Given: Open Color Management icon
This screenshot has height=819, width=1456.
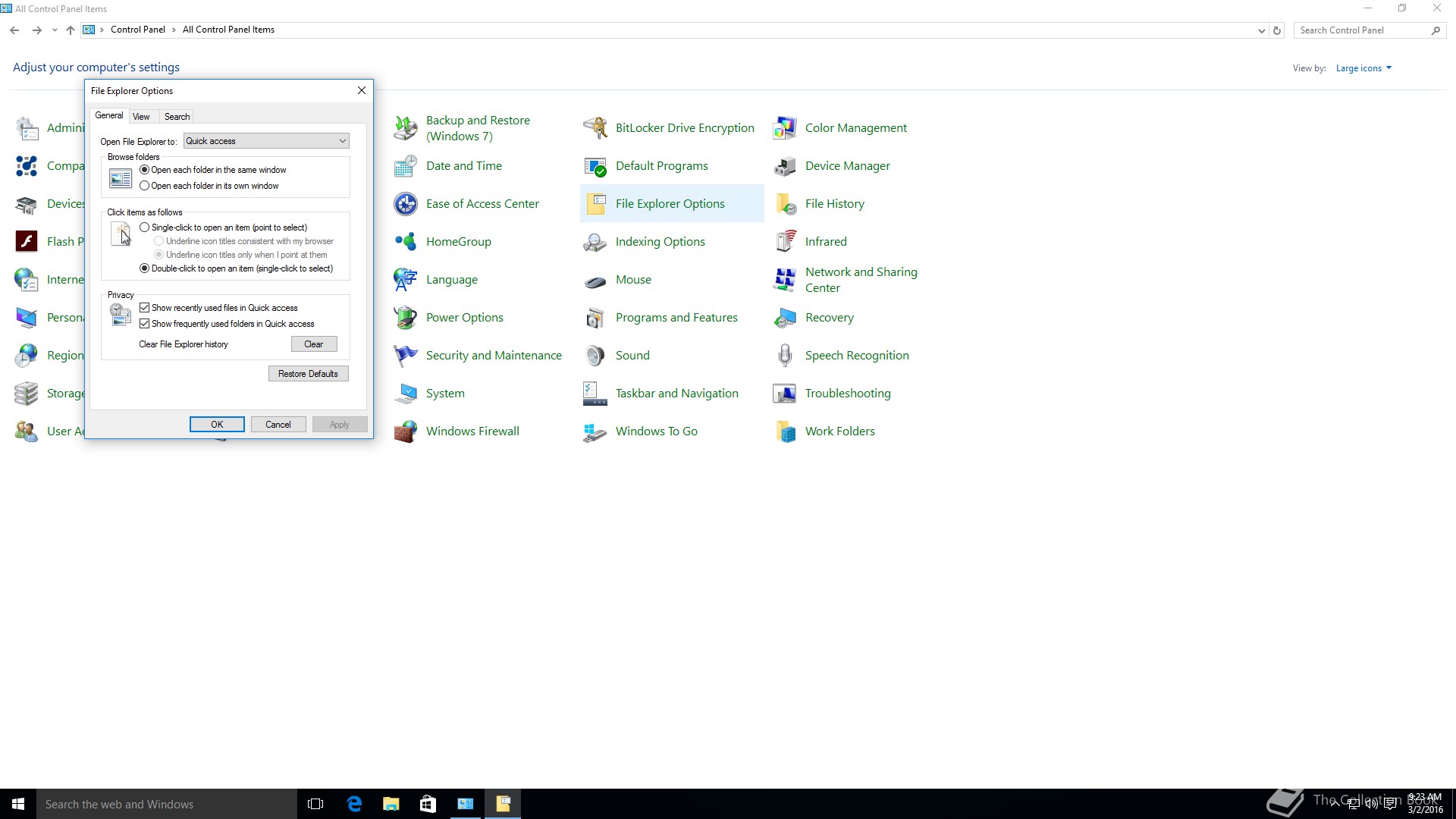Looking at the screenshot, I should 785,128.
